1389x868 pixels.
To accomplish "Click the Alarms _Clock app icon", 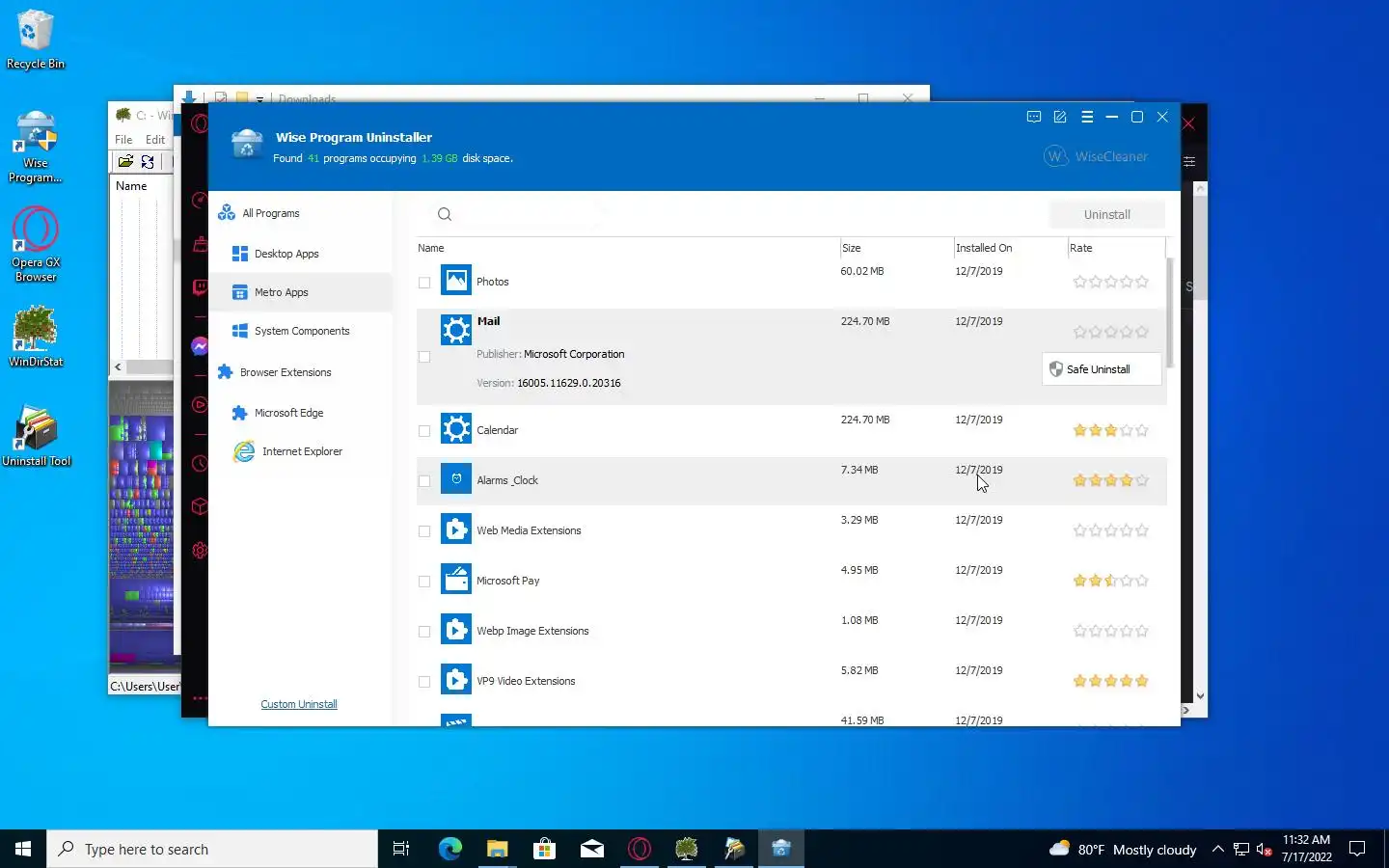I will tap(456, 478).
